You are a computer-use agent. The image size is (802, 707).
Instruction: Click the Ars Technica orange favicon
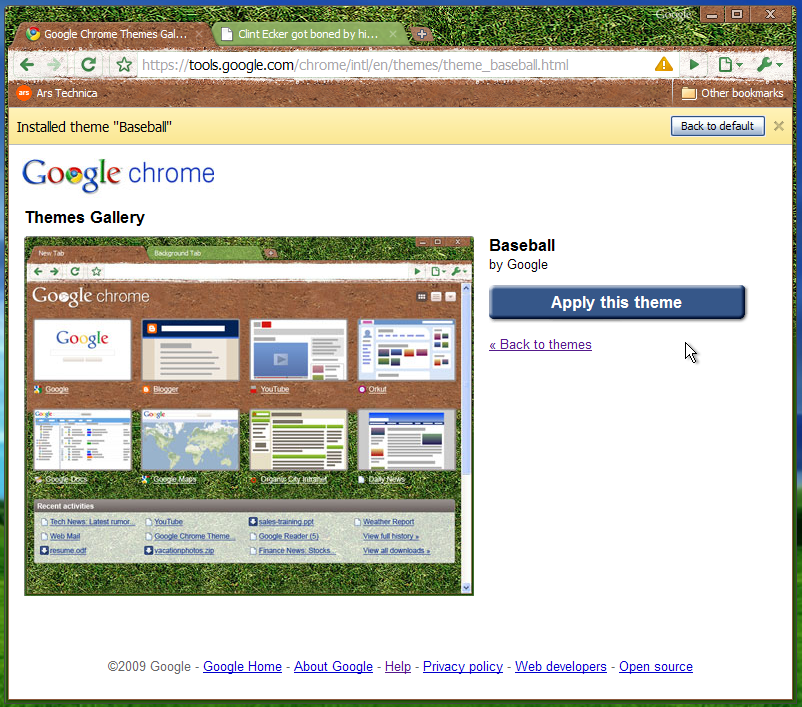[x=24, y=93]
